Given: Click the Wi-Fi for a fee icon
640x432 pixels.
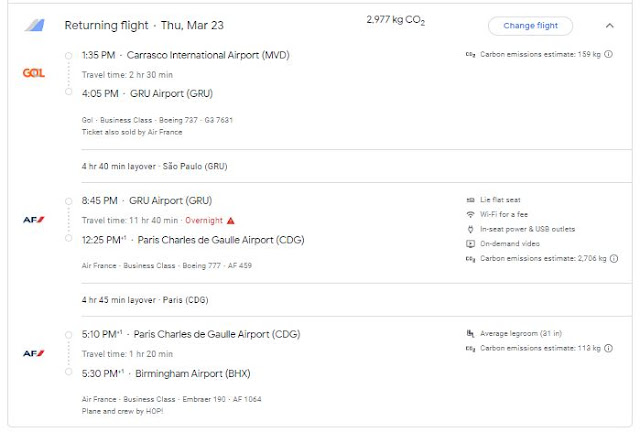Looking at the screenshot, I should (x=470, y=215).
